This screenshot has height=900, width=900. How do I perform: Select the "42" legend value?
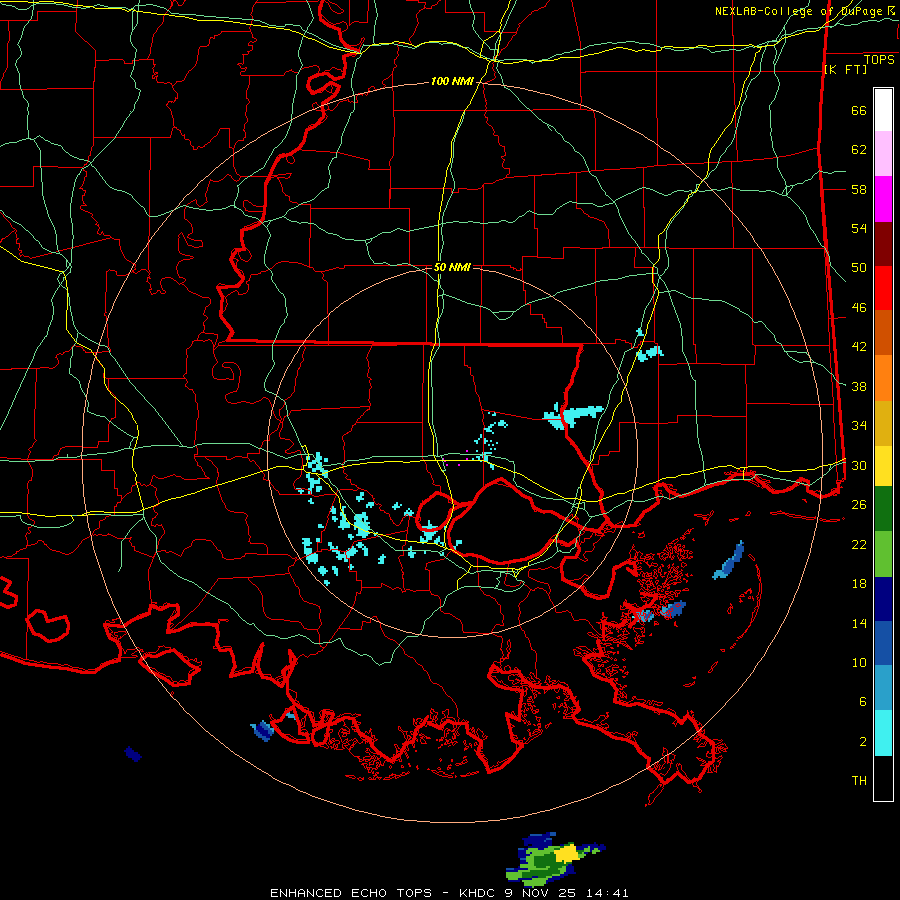coord(859,347)
